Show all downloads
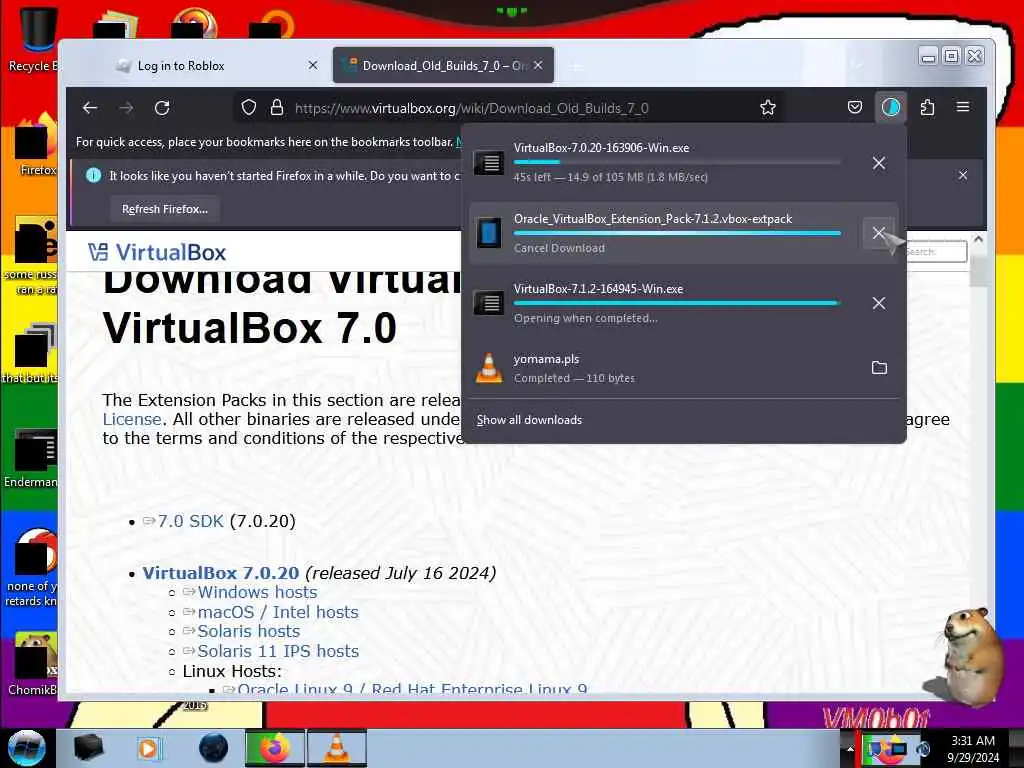 pyautogui.click(x=529, y=420)
